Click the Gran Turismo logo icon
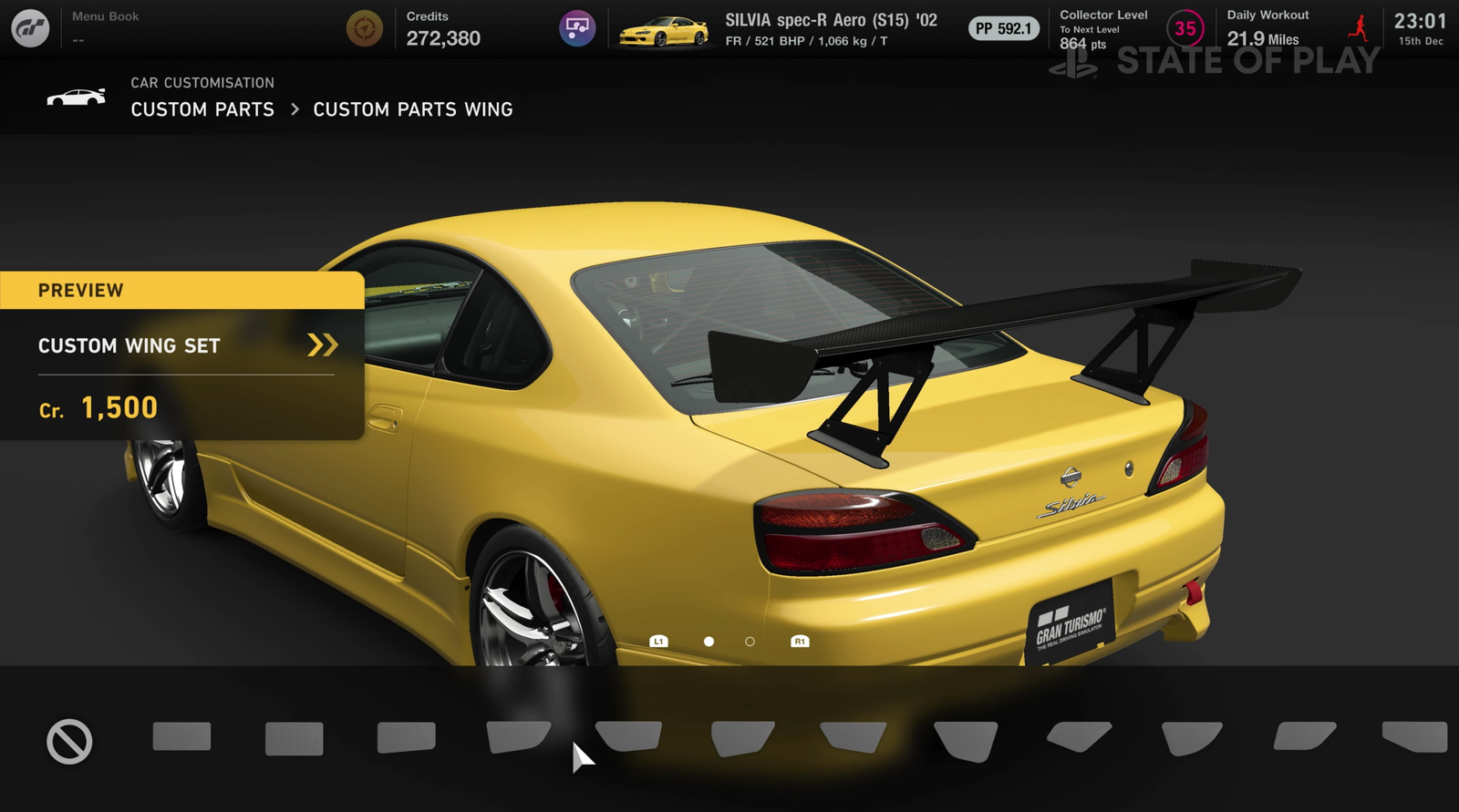This screenshot has height=812, width=1459. click(x=30, y=29)
